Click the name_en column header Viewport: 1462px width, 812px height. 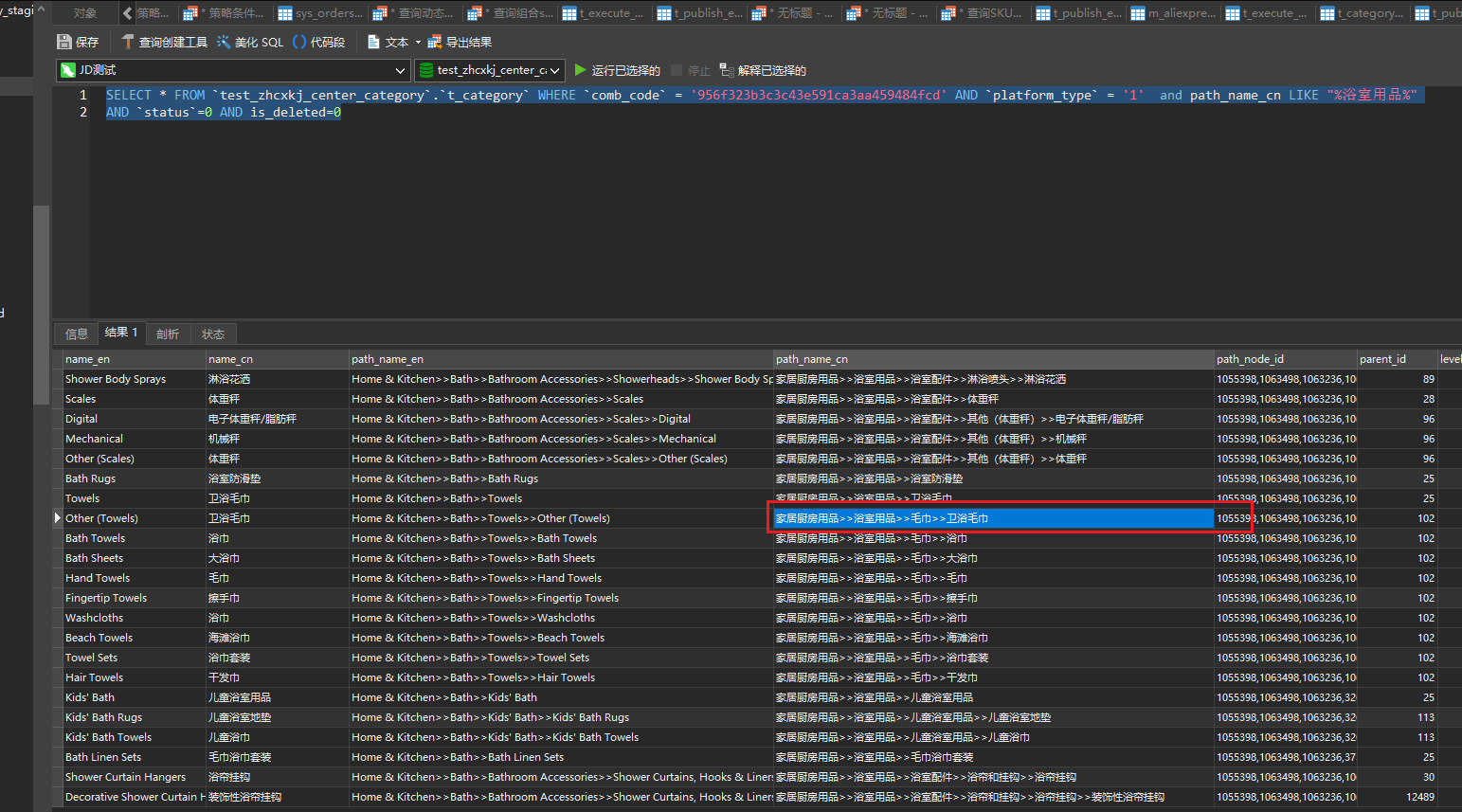click(x=135, y=359)
